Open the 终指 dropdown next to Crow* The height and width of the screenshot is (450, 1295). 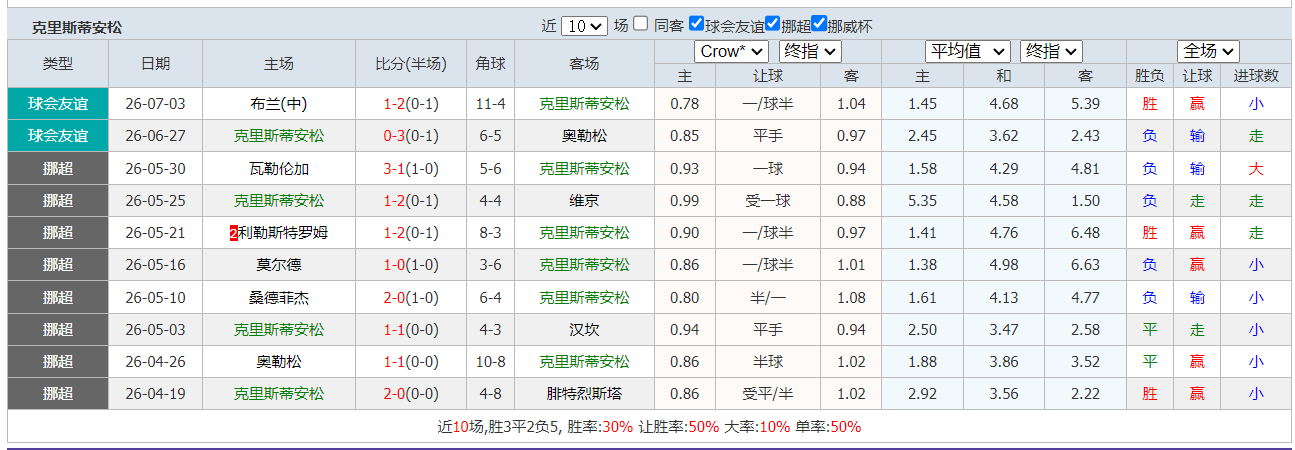(810, 51)
